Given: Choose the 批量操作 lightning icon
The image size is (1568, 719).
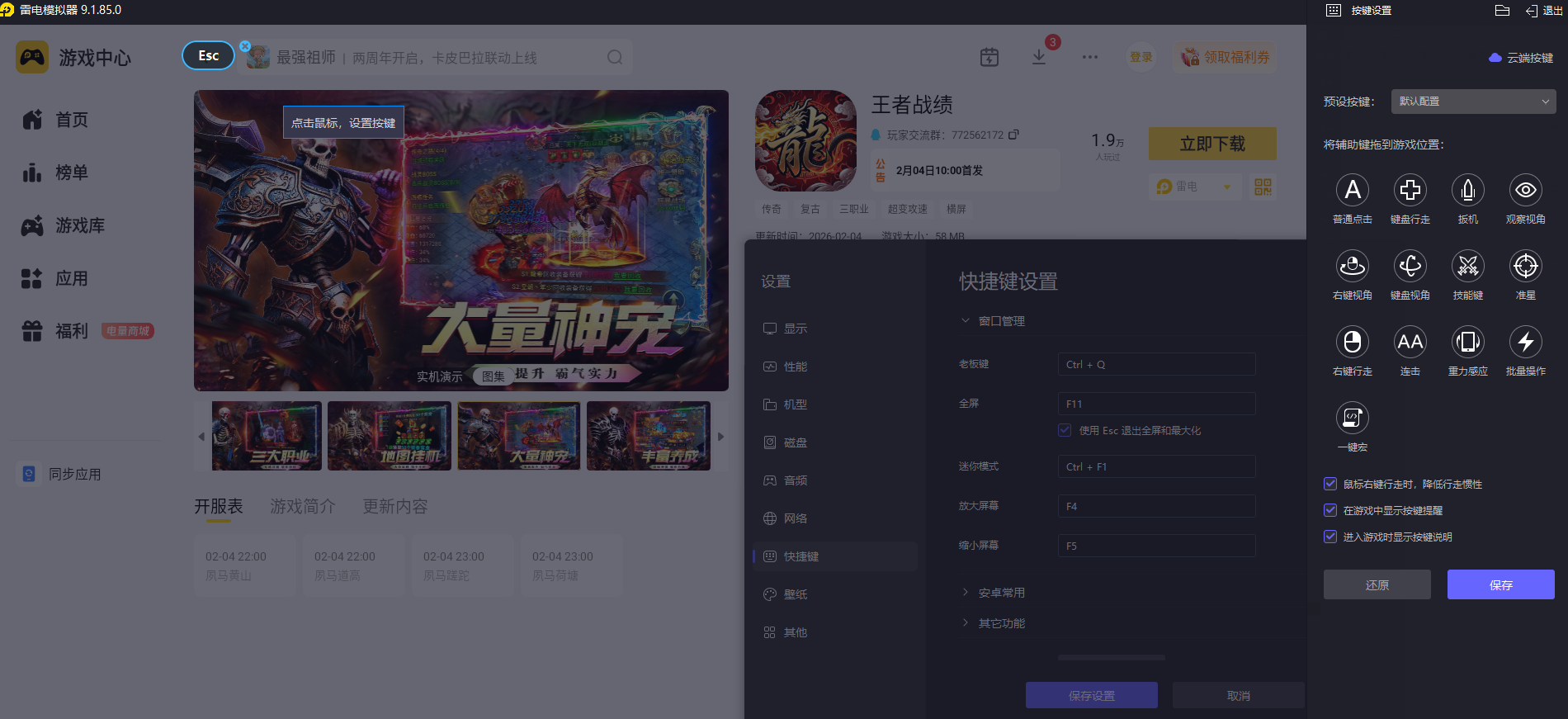Looking at the screenshot, I should tap(1525, 342).
